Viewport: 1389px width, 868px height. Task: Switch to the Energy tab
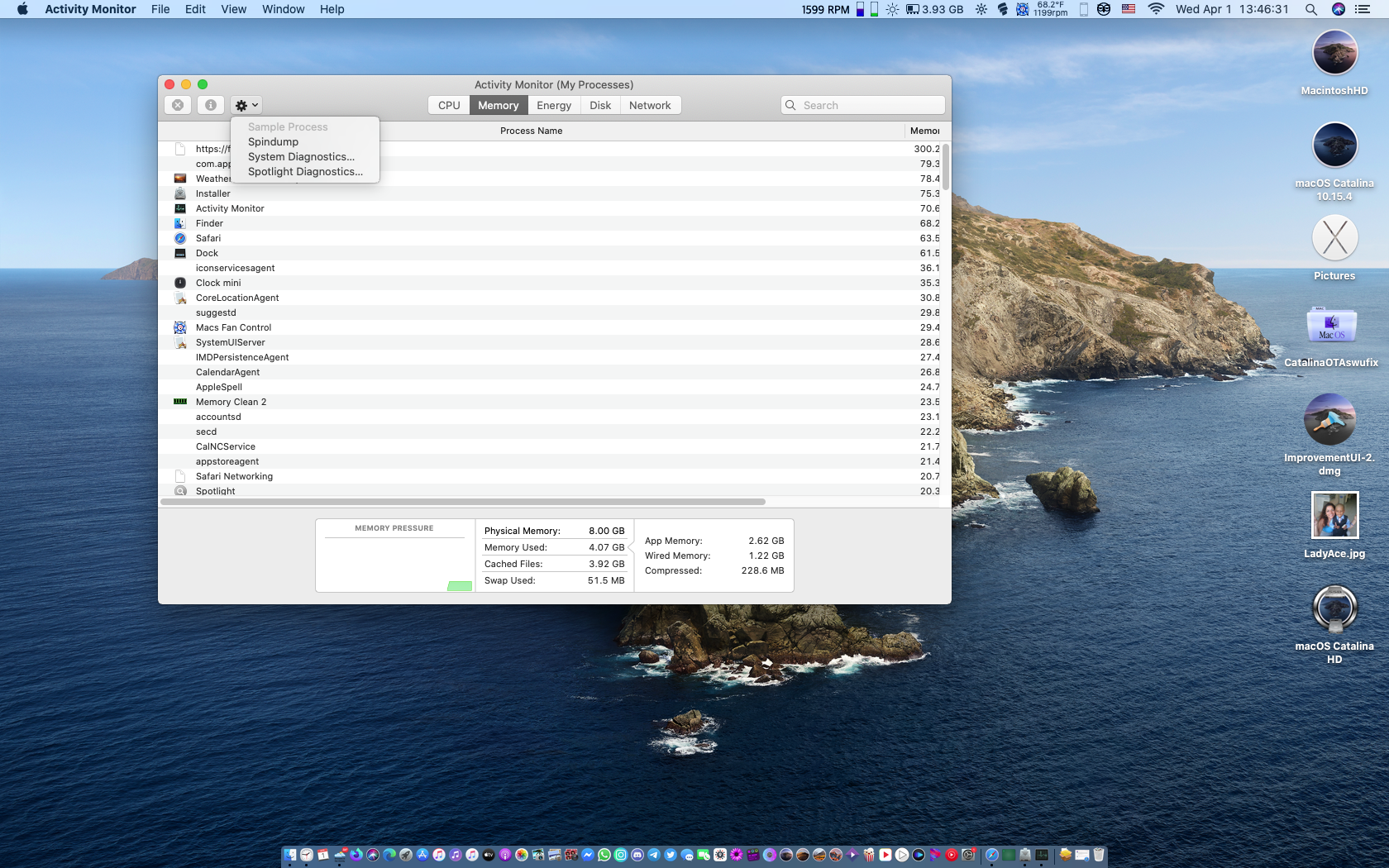(x=554, y=105)
